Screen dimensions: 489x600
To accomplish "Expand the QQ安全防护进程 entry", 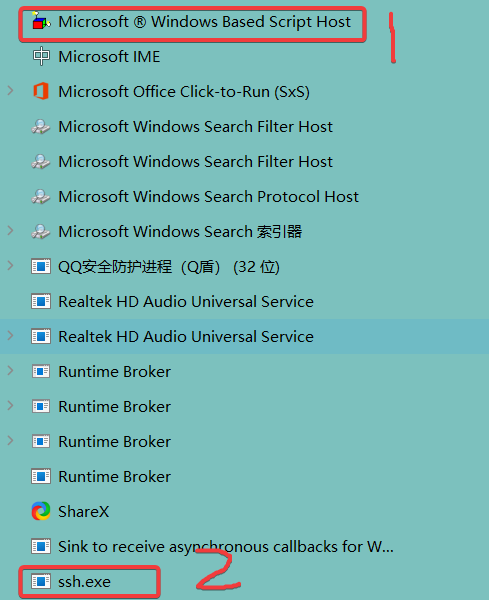I will pyautogui.click(x=10, y=266).
